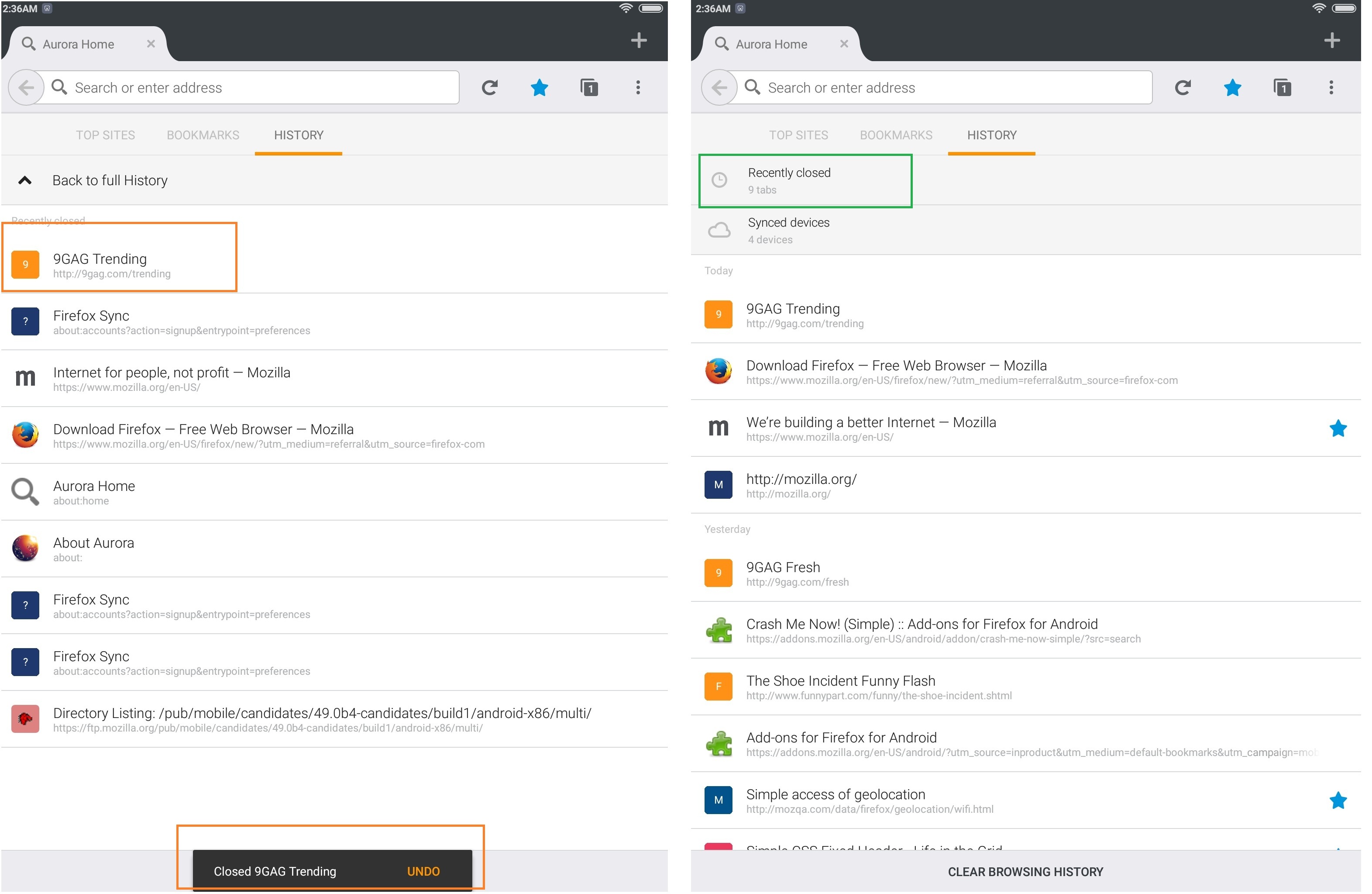
Task: Open tabs counter in right screenshot
Action: (x=1282, y=88)
